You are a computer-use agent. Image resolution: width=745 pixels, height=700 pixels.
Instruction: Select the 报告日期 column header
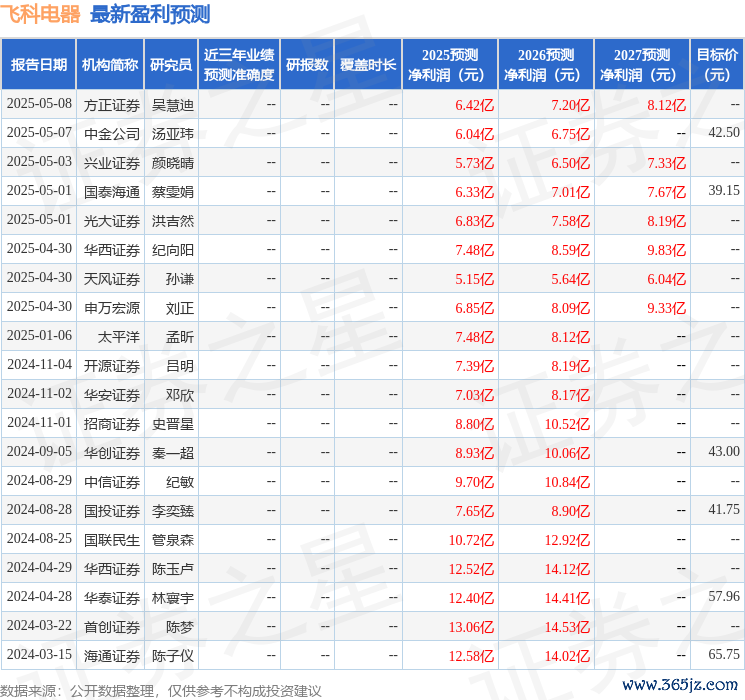[x=38, y=65]
